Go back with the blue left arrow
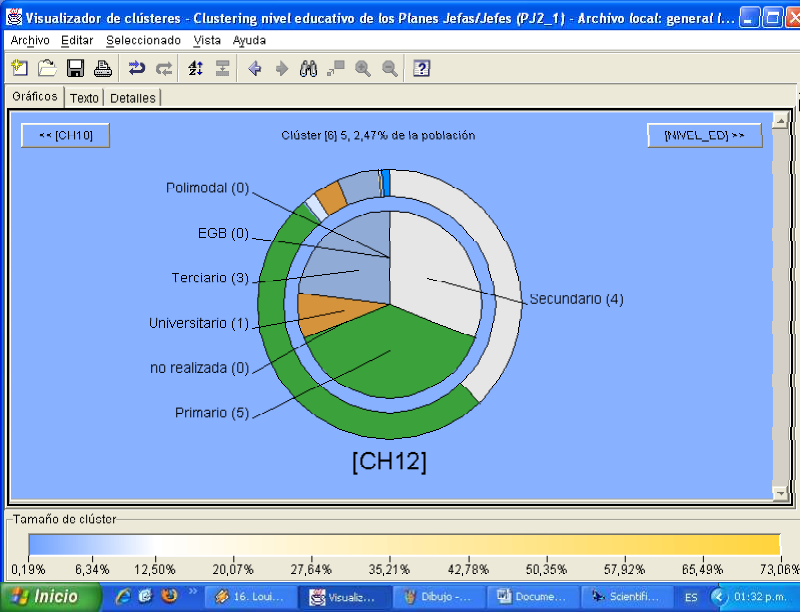800x612 pixels. point(255,68)
